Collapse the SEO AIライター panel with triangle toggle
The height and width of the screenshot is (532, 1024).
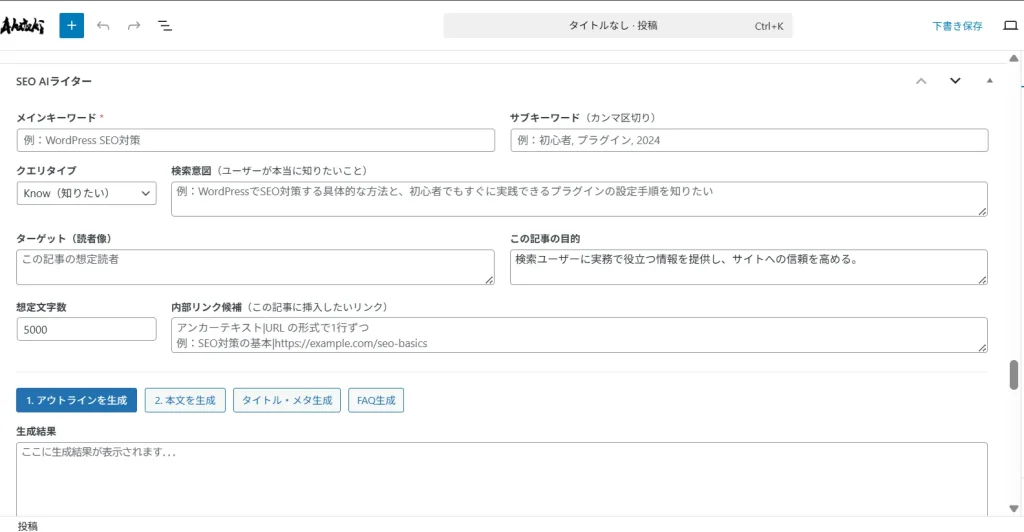tap(990, 81)
